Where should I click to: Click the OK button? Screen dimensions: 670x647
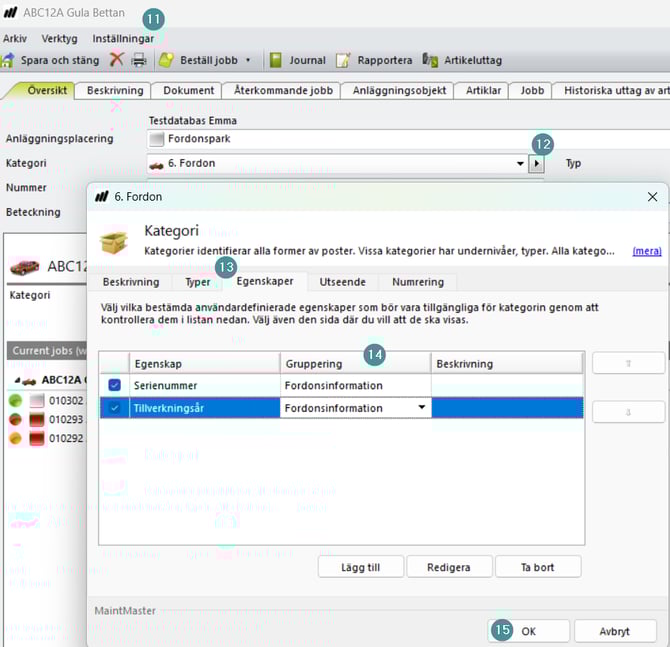pyautogui.click(x=529, y=631)
